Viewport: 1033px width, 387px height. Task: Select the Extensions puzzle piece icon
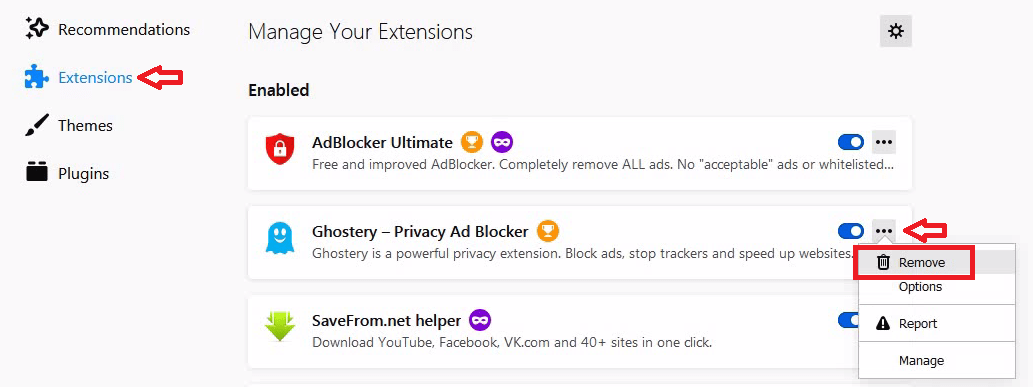click(x=37, y=77)
